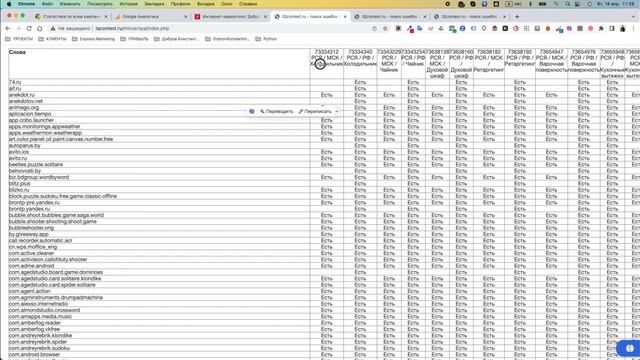Click the purple icon in the translate popup
Viewport: 640px width, 360px height.
[x=252, y=111]
